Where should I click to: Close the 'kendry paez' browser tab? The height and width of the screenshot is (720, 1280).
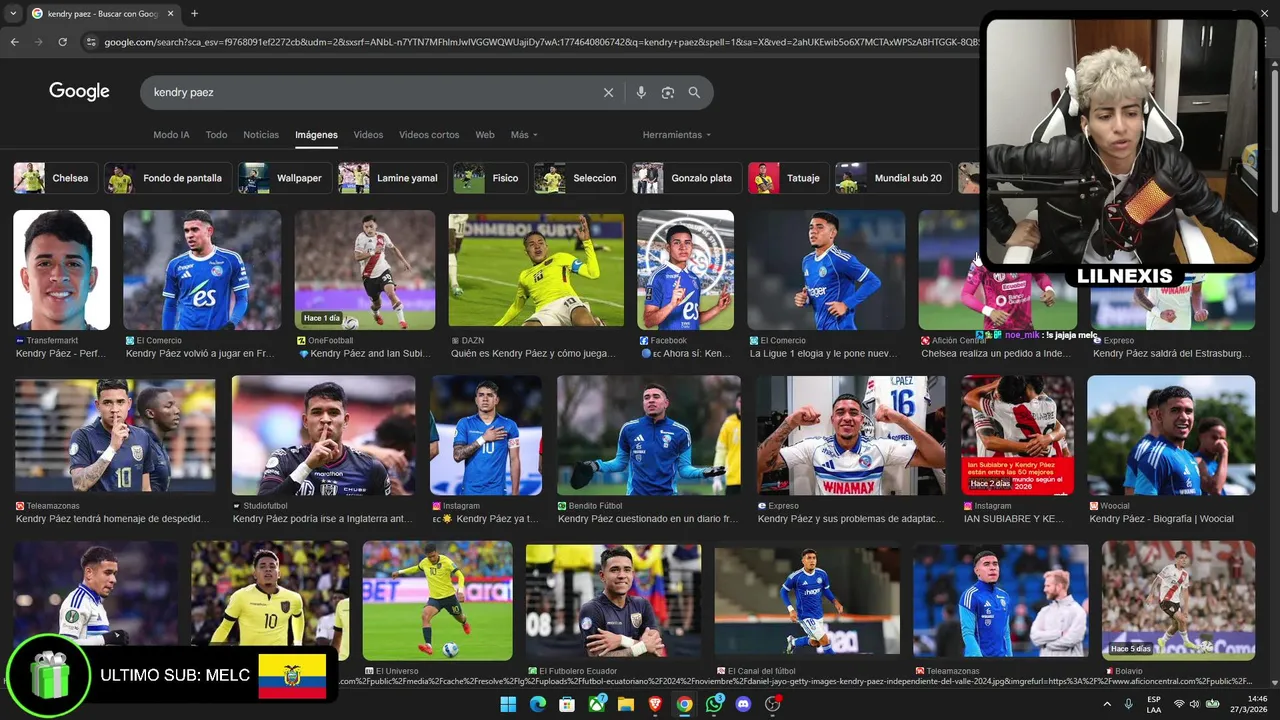coord(169,14)
